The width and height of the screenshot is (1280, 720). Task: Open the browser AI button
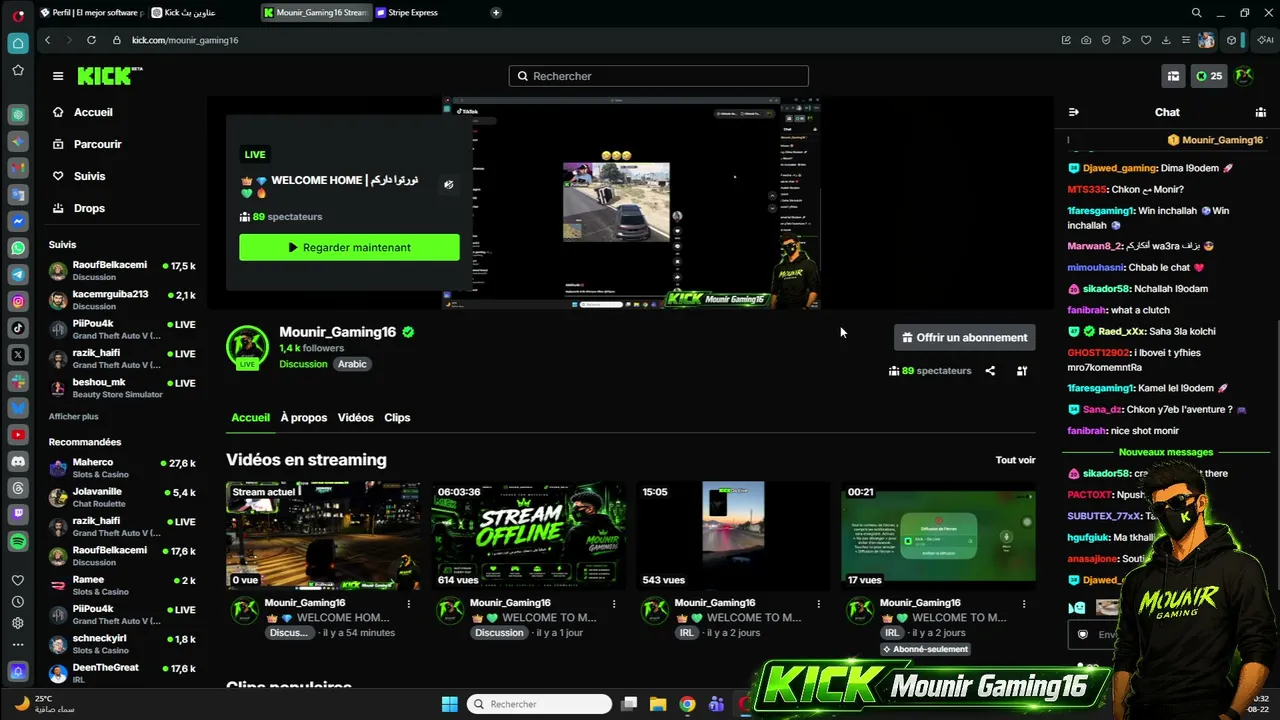(x=1265, y=40)
